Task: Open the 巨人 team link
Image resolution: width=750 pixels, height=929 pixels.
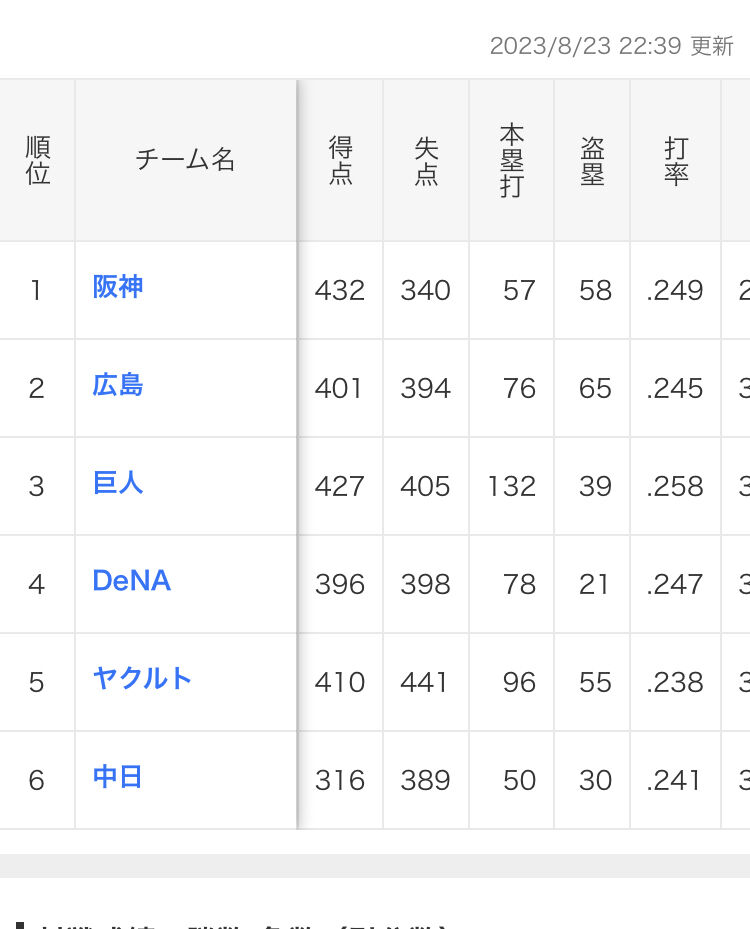Action: click(x=117, y=483)
